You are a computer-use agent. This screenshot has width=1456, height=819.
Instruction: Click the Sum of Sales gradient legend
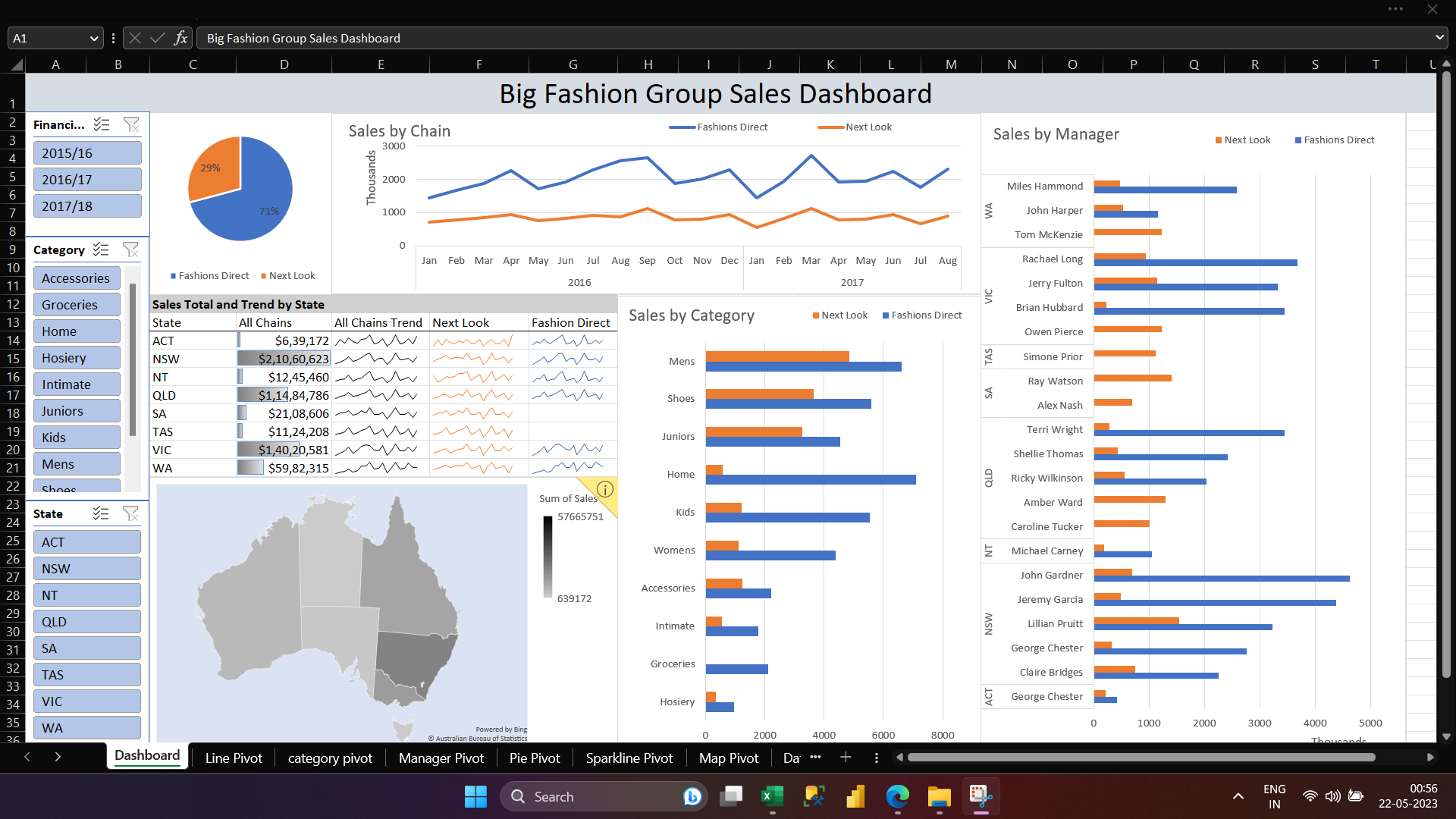click(548, 557)
